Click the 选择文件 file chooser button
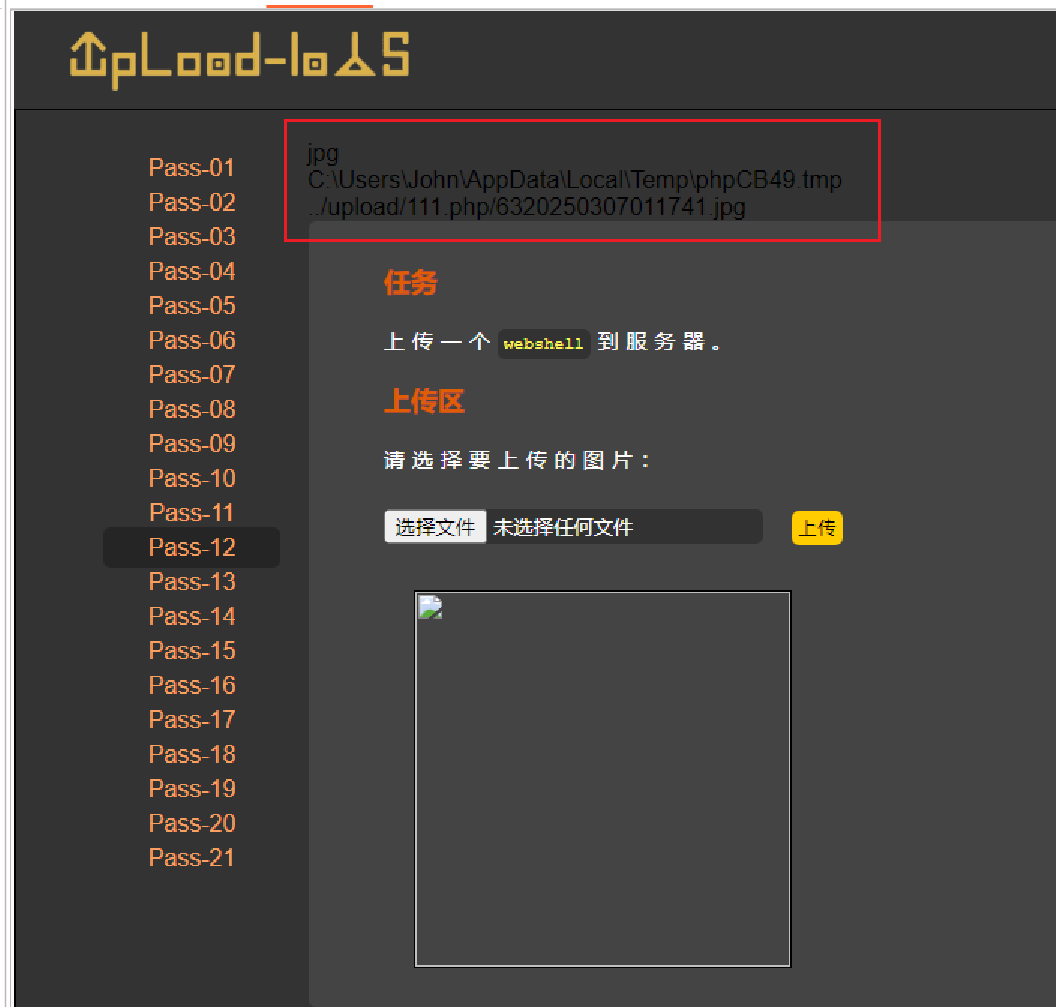This screenshot has width=1056, height=1007. 435,527
